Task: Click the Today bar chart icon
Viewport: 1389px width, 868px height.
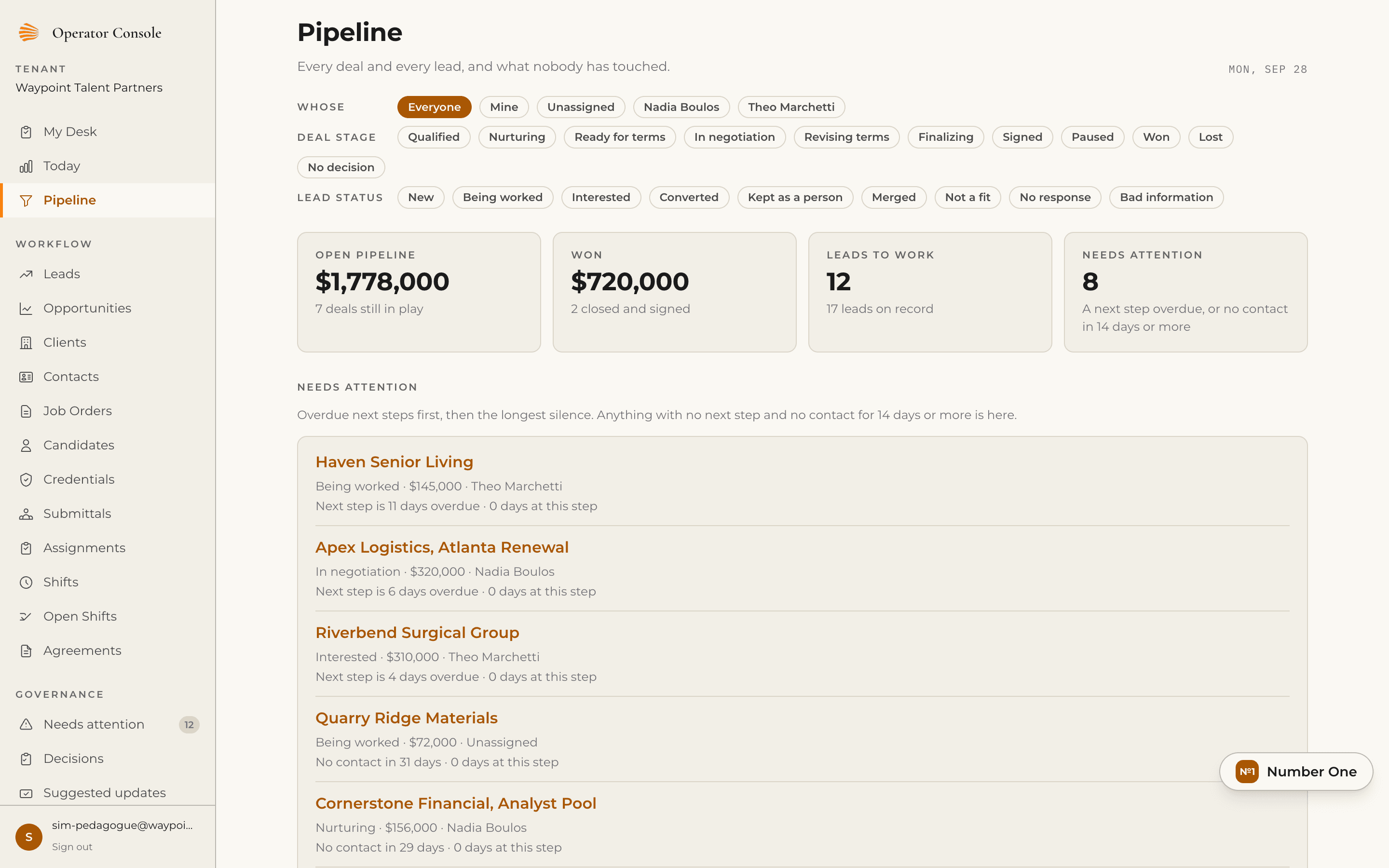Action: coord(26,166)
